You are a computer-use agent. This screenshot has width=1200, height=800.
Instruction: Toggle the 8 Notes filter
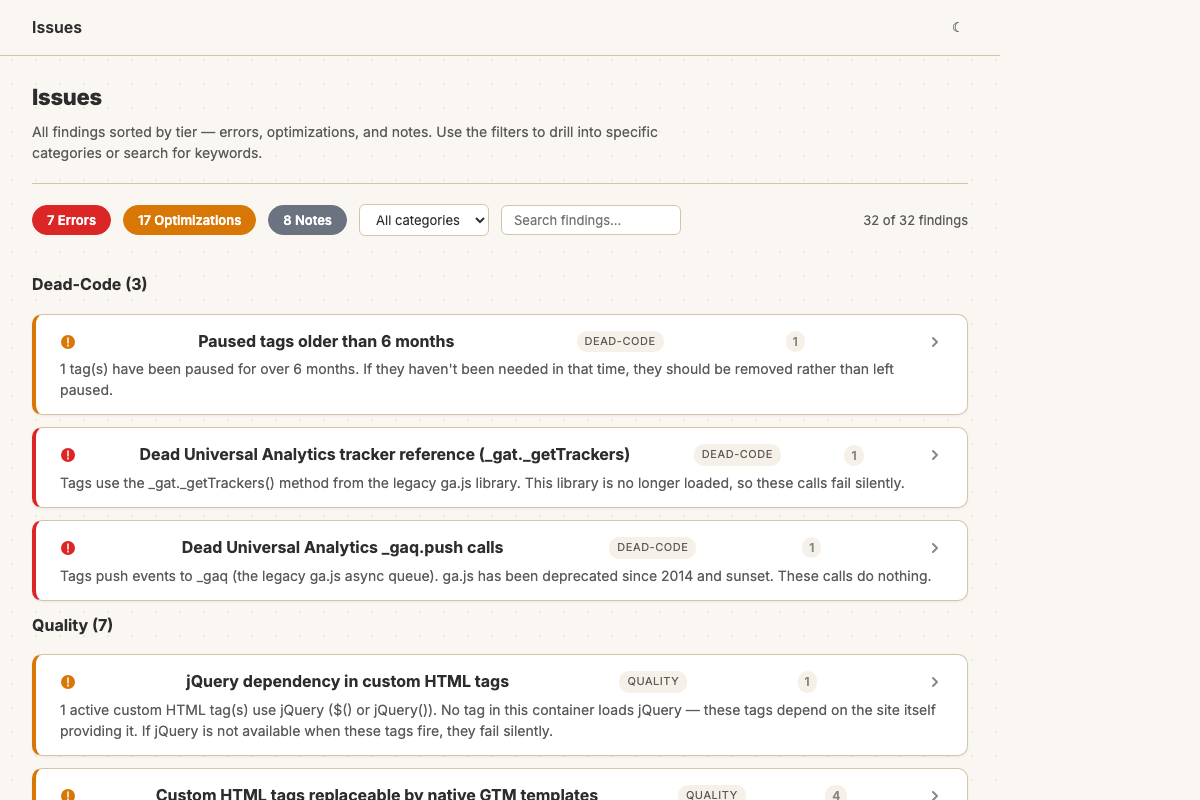point(307,220)
